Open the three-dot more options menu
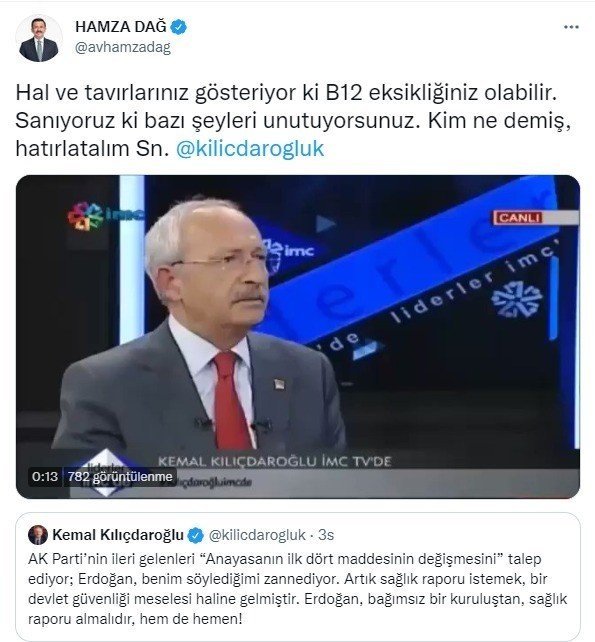 point(571,27)
